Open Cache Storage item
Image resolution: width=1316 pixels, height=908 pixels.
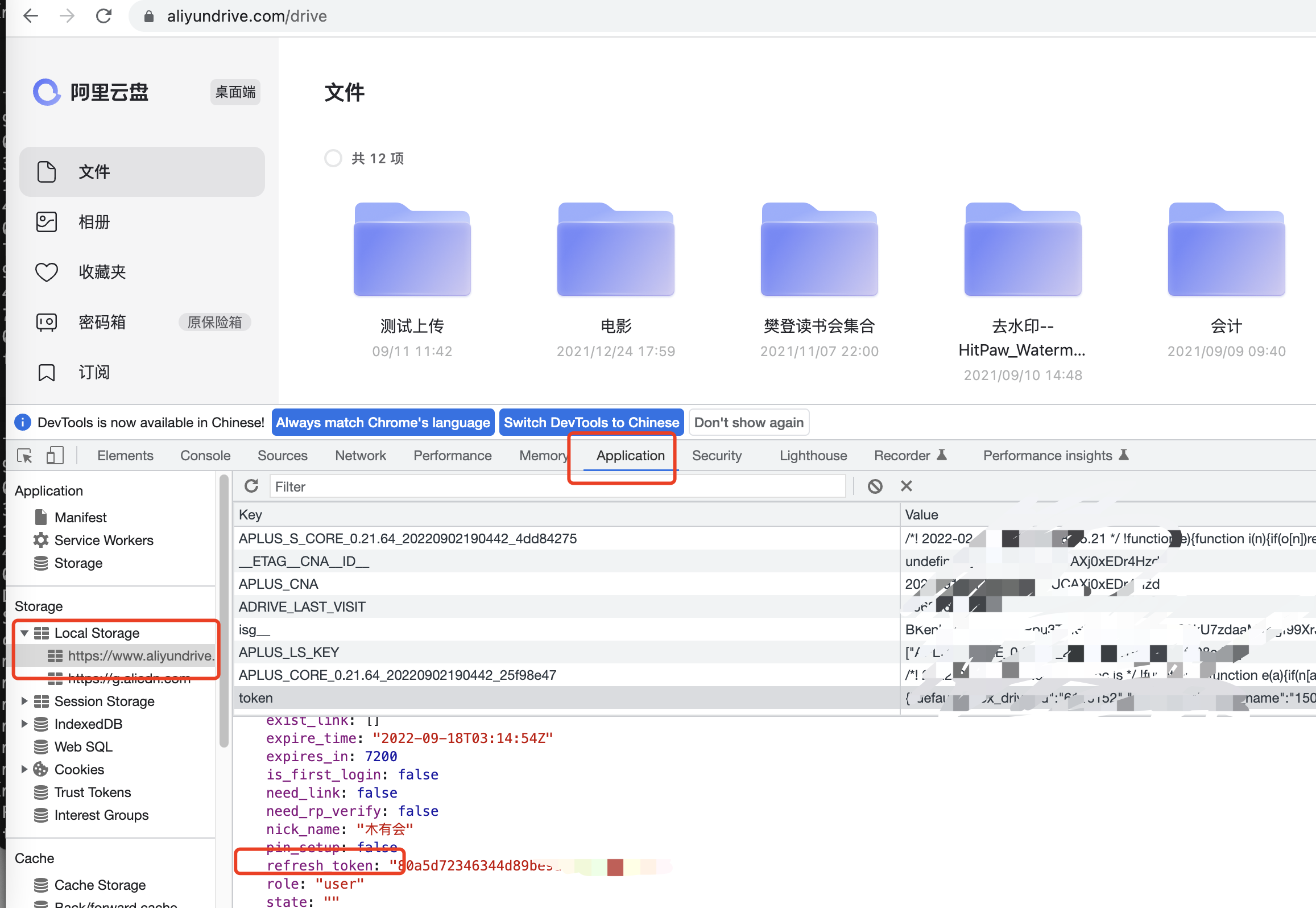(x=100, y=885)
